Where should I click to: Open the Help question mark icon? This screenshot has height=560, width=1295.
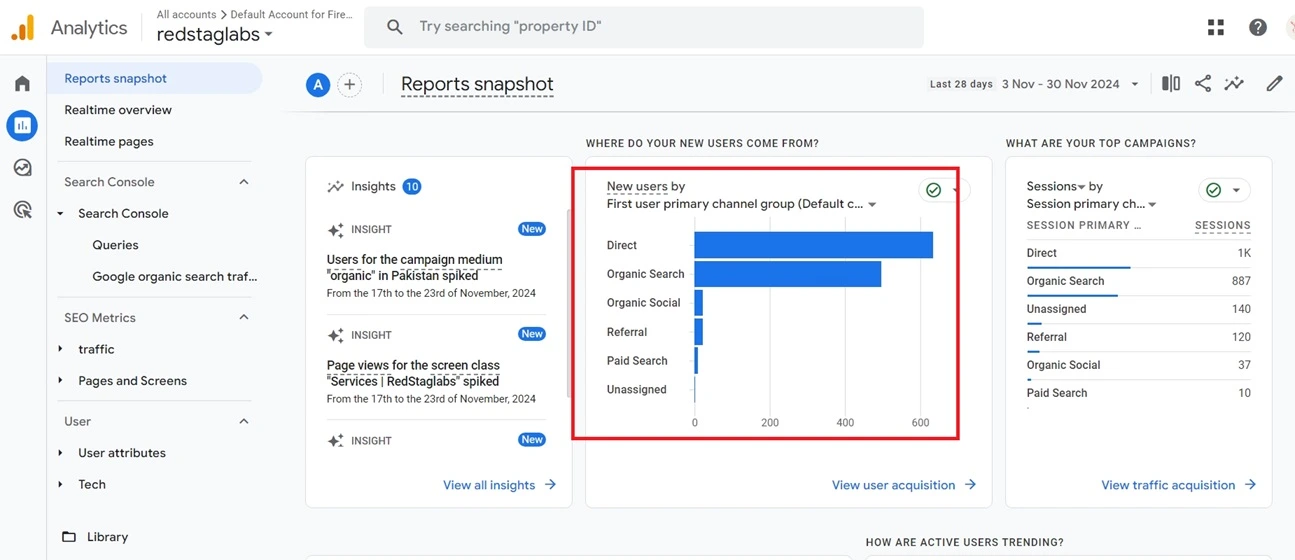click(x=1258, y=27)
